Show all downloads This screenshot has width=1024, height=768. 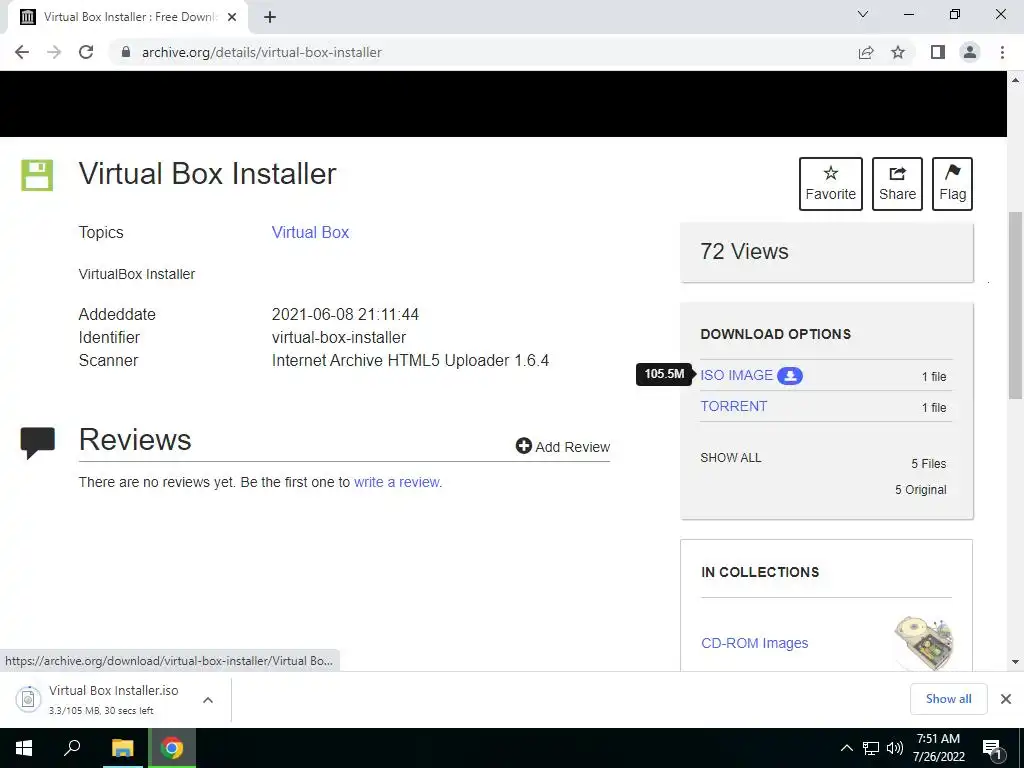pos(948,699)
